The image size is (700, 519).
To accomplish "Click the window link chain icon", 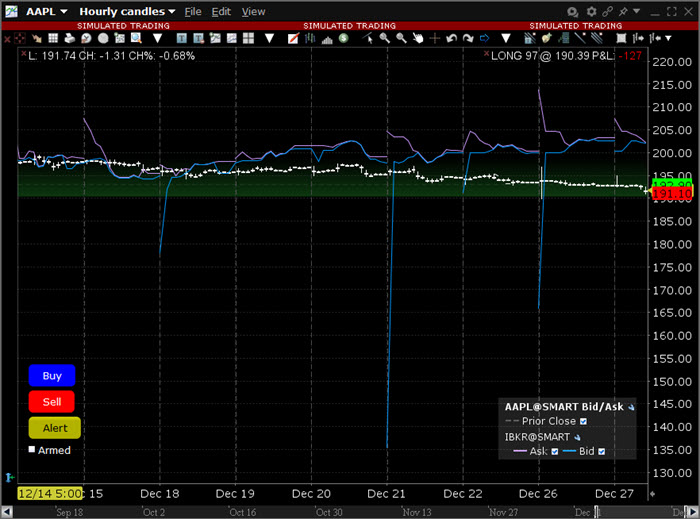I will [607, 12].
